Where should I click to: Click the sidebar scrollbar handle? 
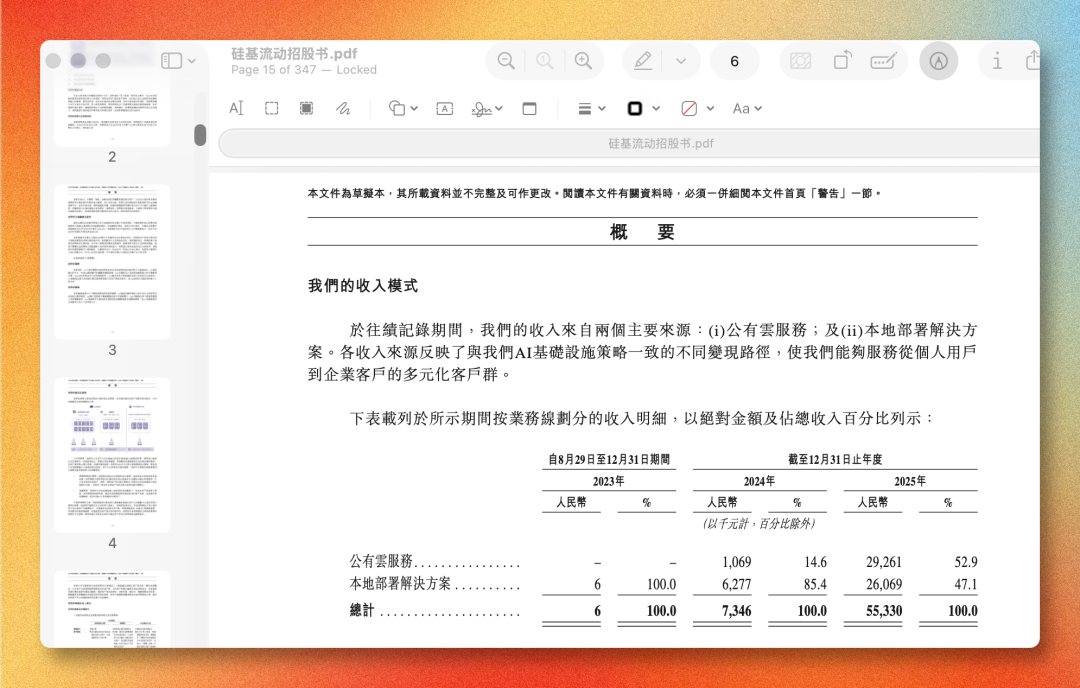[x=200, y=135]
